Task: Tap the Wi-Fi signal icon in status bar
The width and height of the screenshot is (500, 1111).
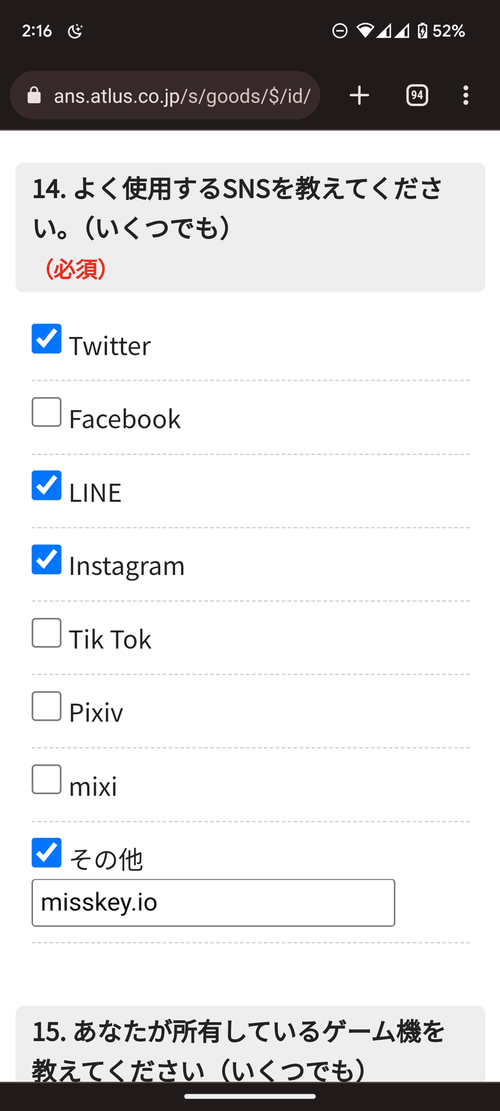Action: (x=365, y=30)
